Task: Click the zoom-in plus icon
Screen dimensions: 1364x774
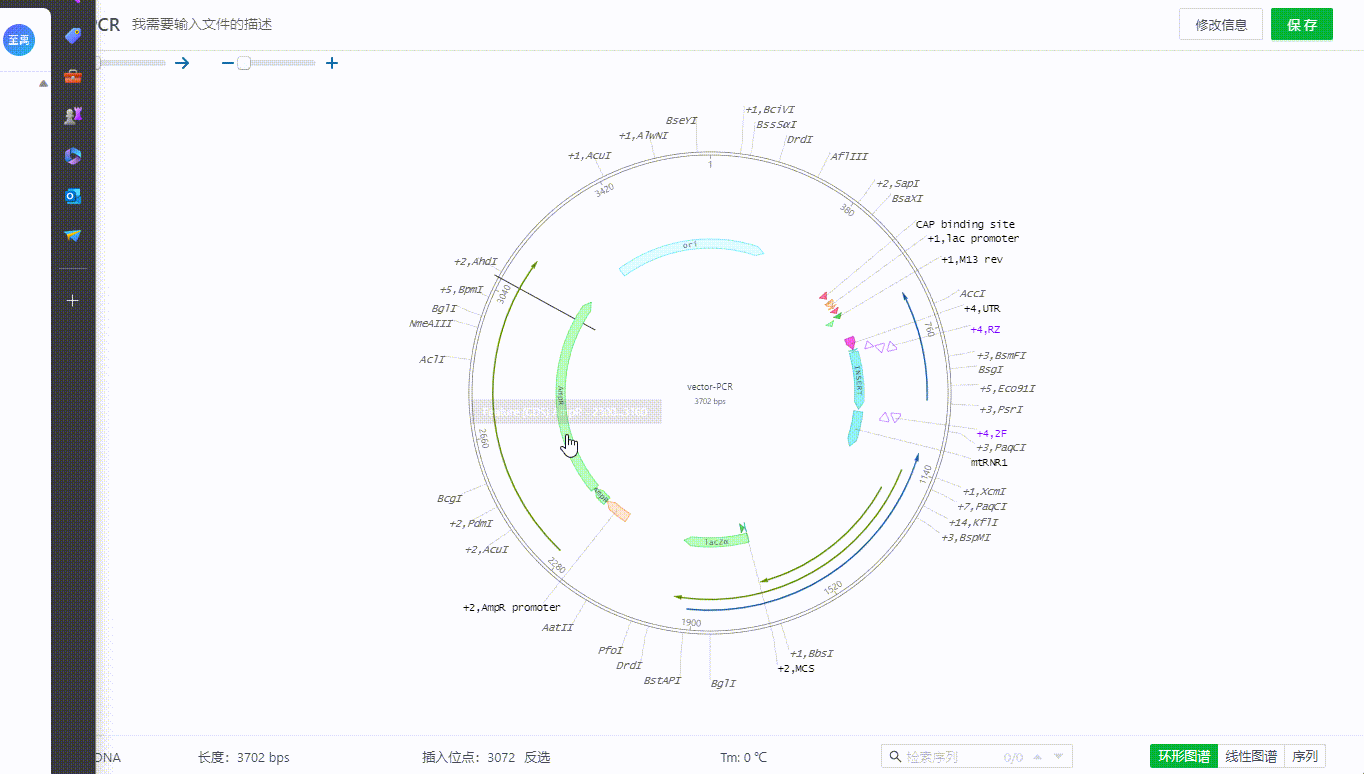Action: [x=332, y=63]
